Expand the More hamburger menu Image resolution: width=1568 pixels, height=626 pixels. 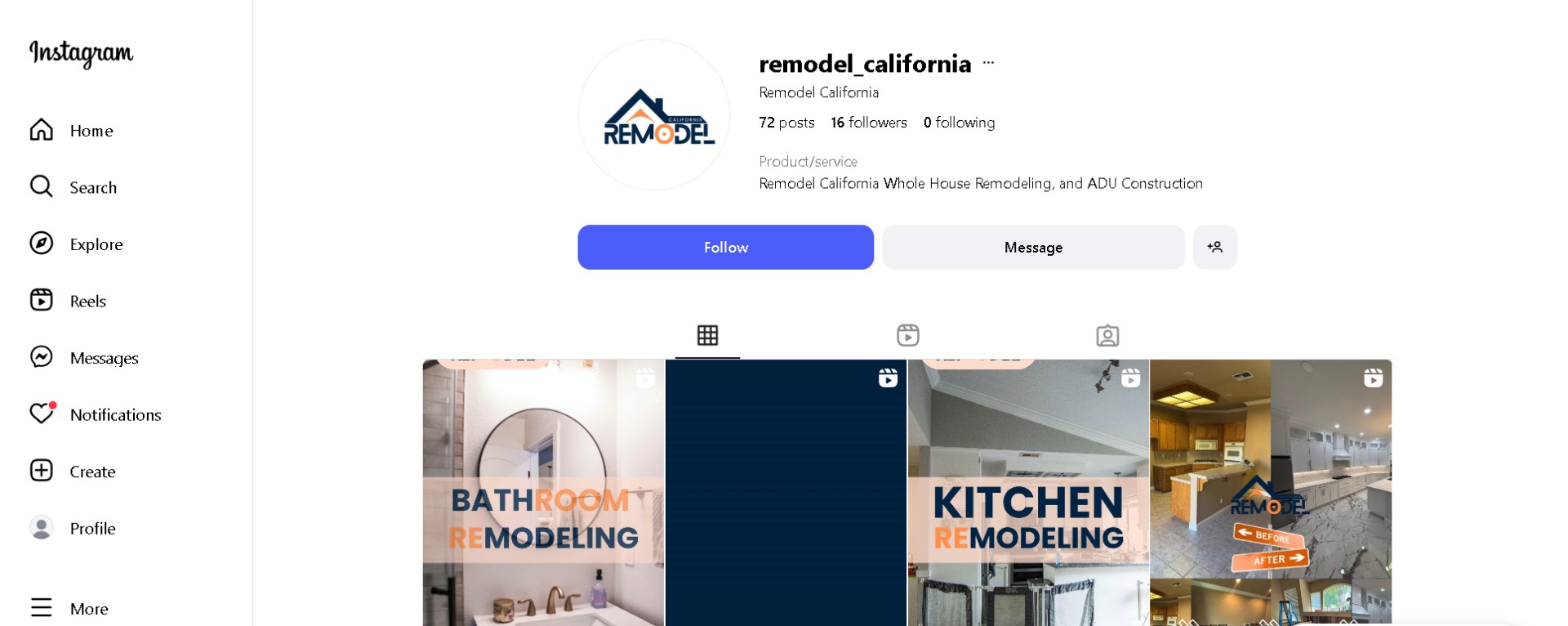(42, 608)
